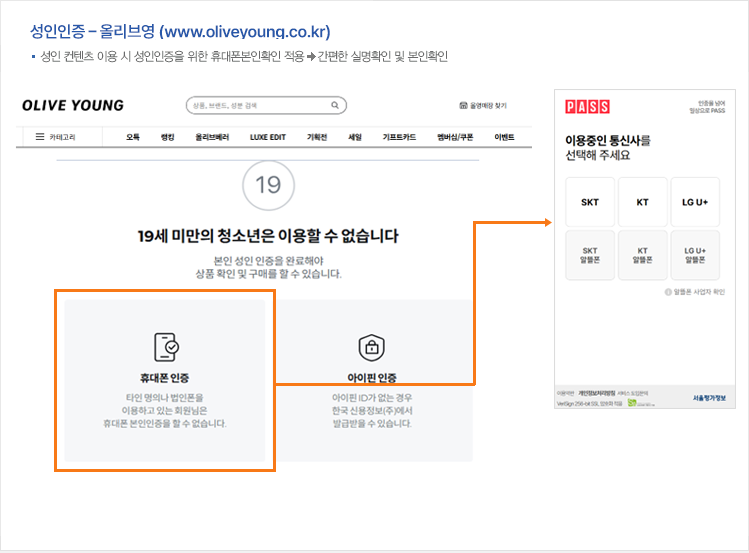Open the 멤버십/쿠폰 menu item

tap(455, 137)
